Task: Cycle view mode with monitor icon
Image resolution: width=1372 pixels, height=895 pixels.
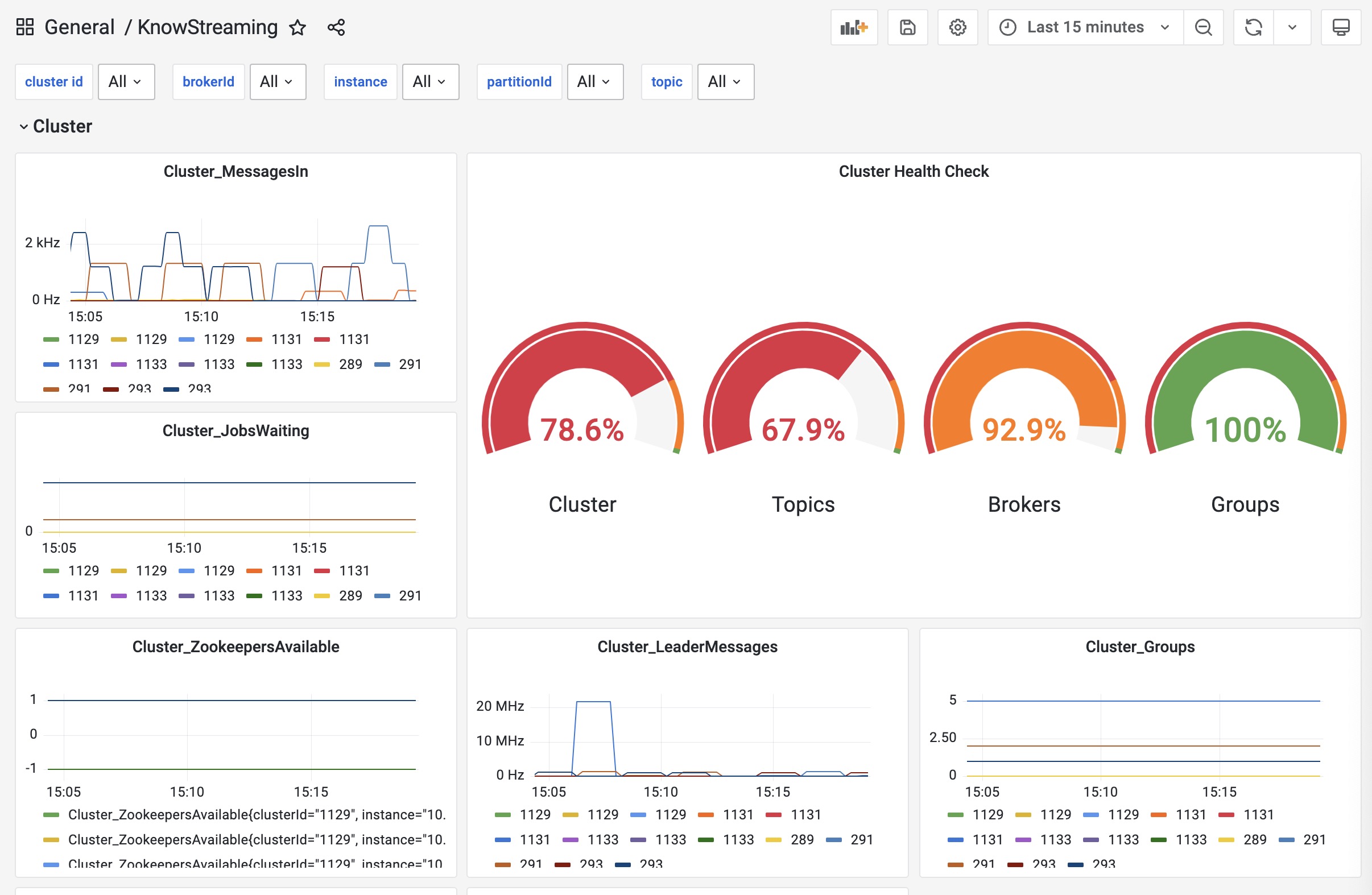Action: [1340, 27]
